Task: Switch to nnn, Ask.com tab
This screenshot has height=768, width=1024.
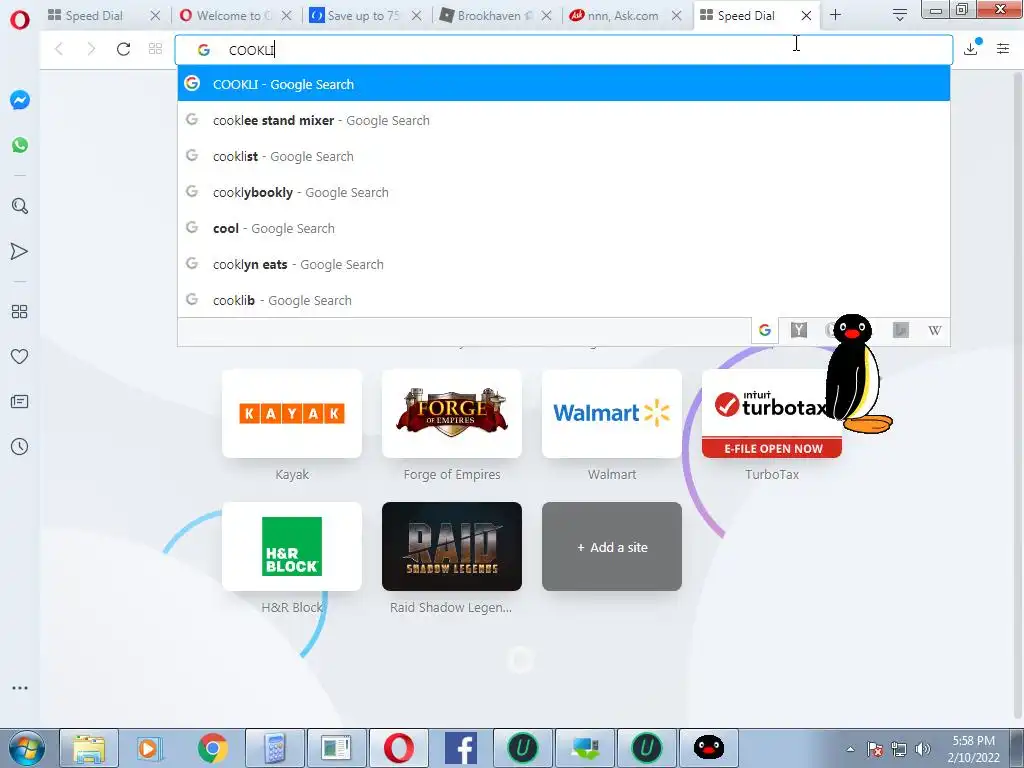Action: (616, 16)
